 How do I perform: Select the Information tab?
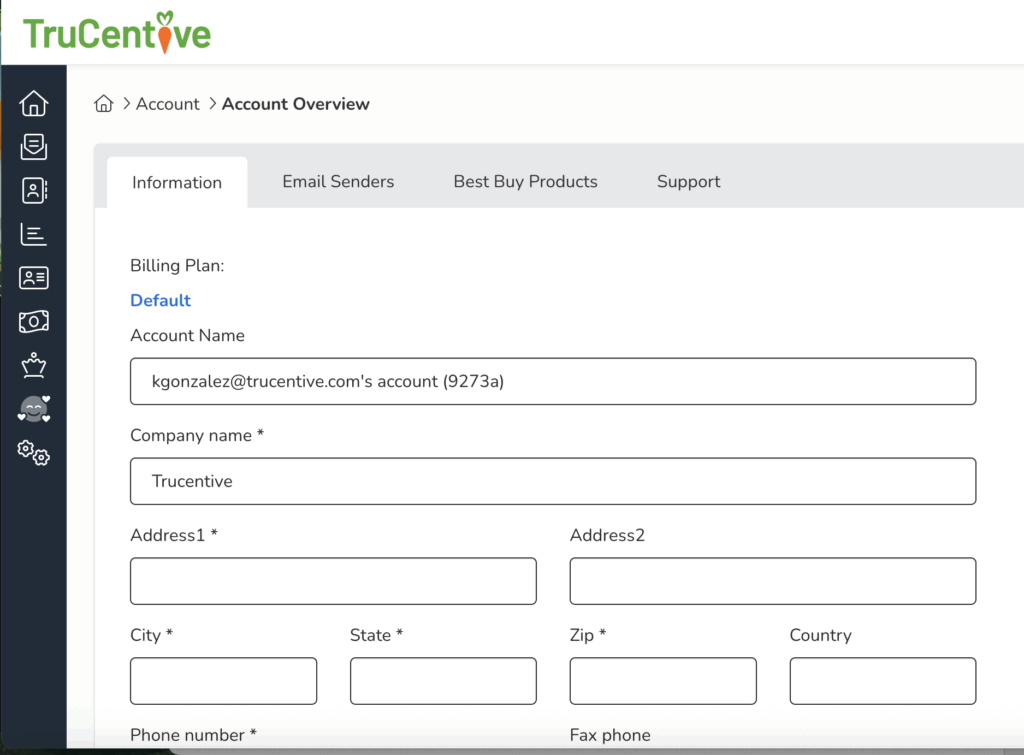coord(177,181)
